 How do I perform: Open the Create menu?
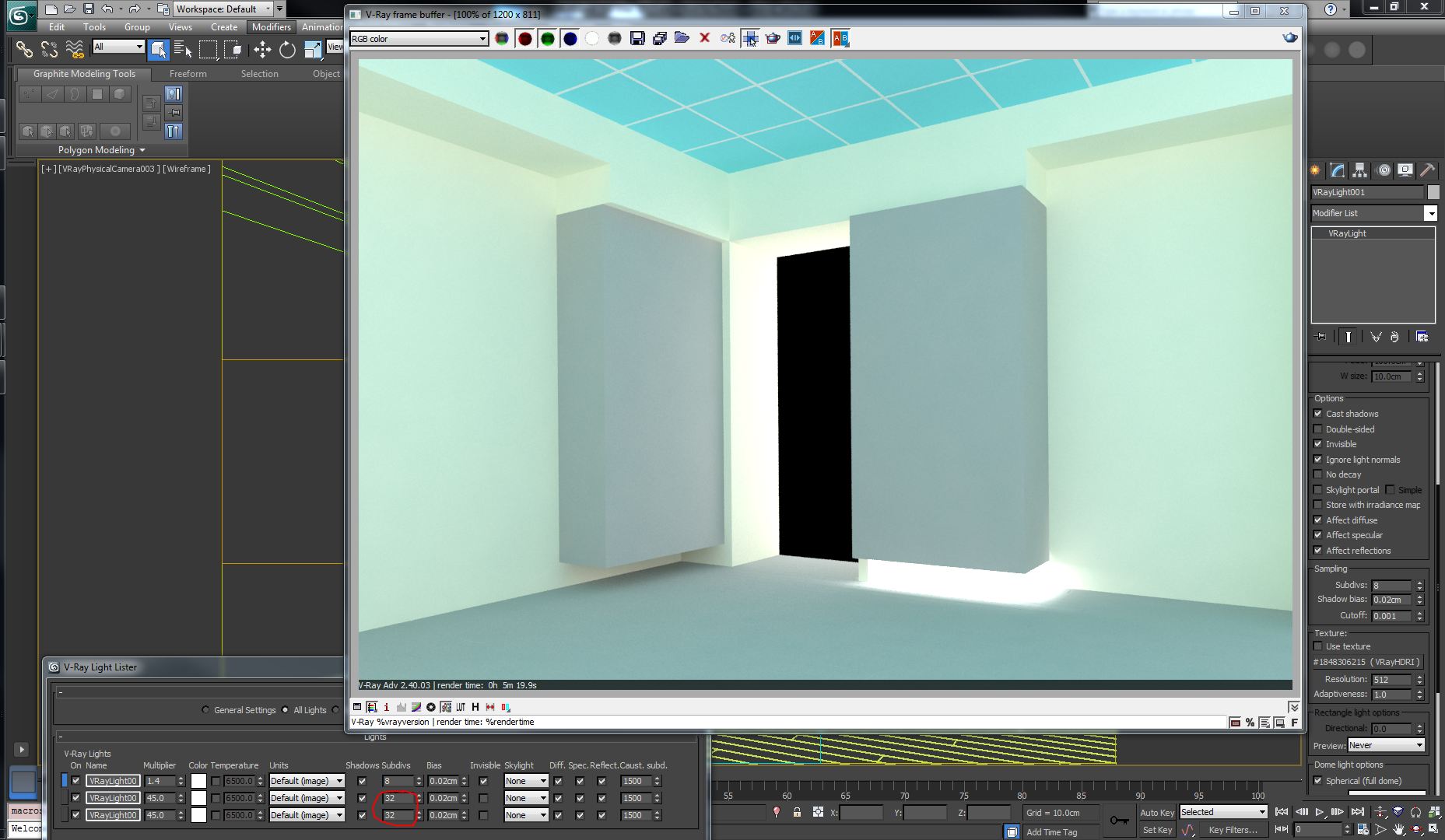pyautogui.click(x=224, y=26)
